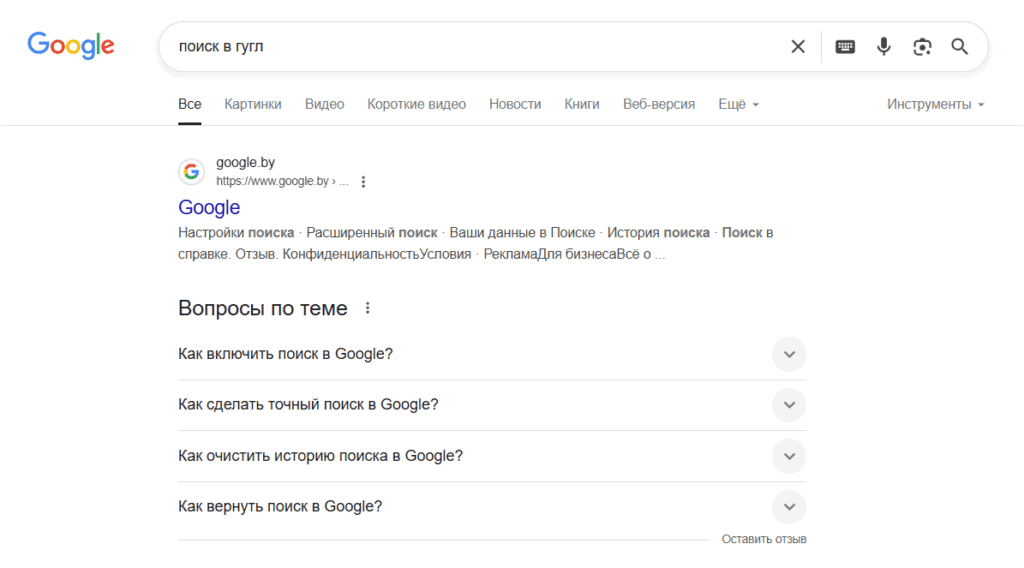Click the https://www.google.by URL text

(x=272, y=181)
